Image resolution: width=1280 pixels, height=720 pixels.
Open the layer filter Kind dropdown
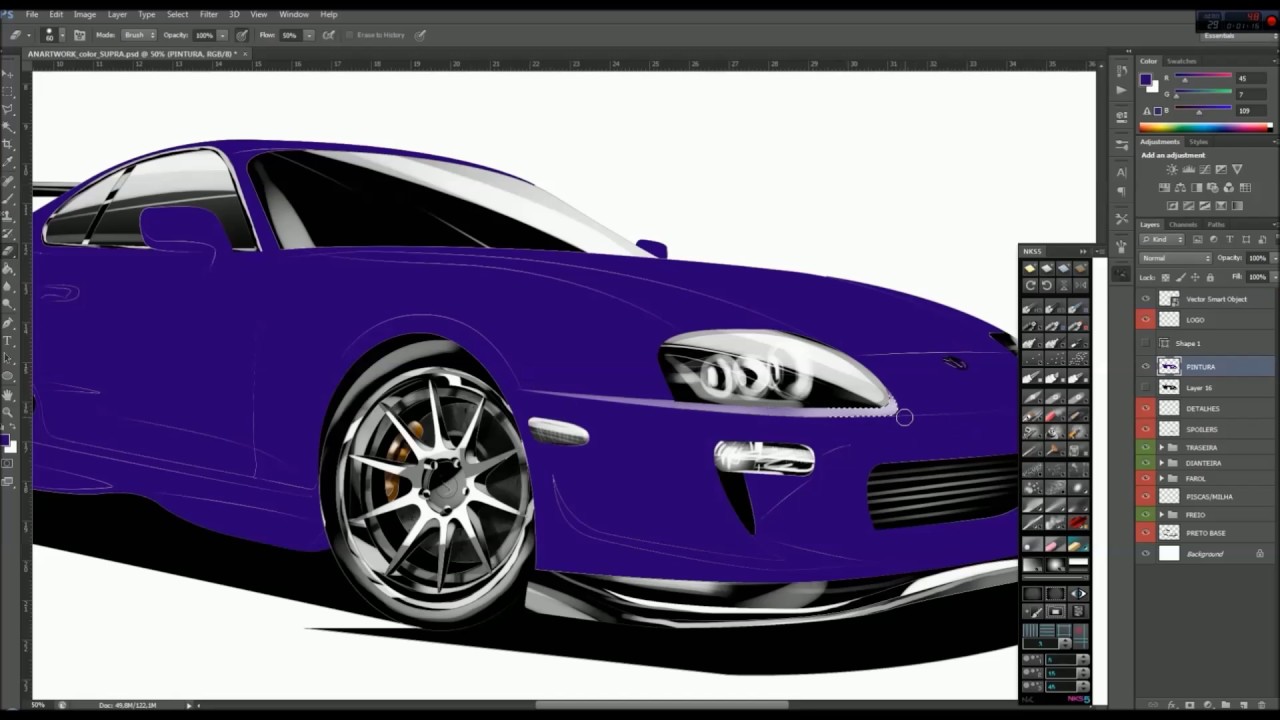pos(1162,239)
